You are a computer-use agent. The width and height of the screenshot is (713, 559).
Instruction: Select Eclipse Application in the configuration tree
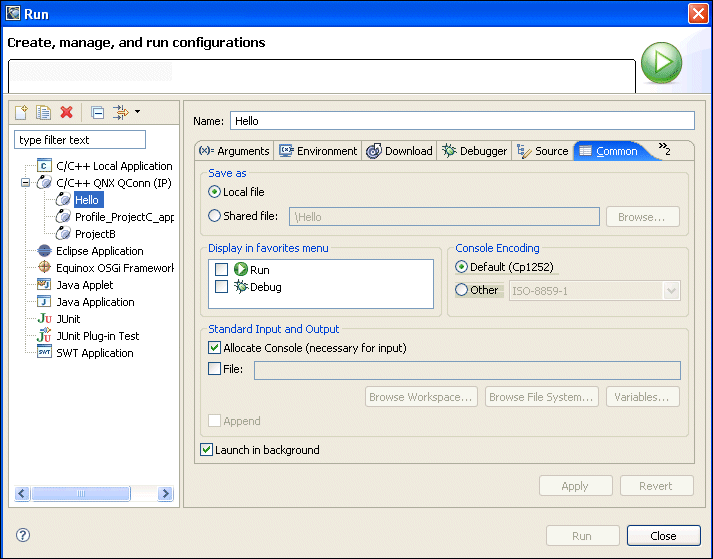[x=99, y=251]
